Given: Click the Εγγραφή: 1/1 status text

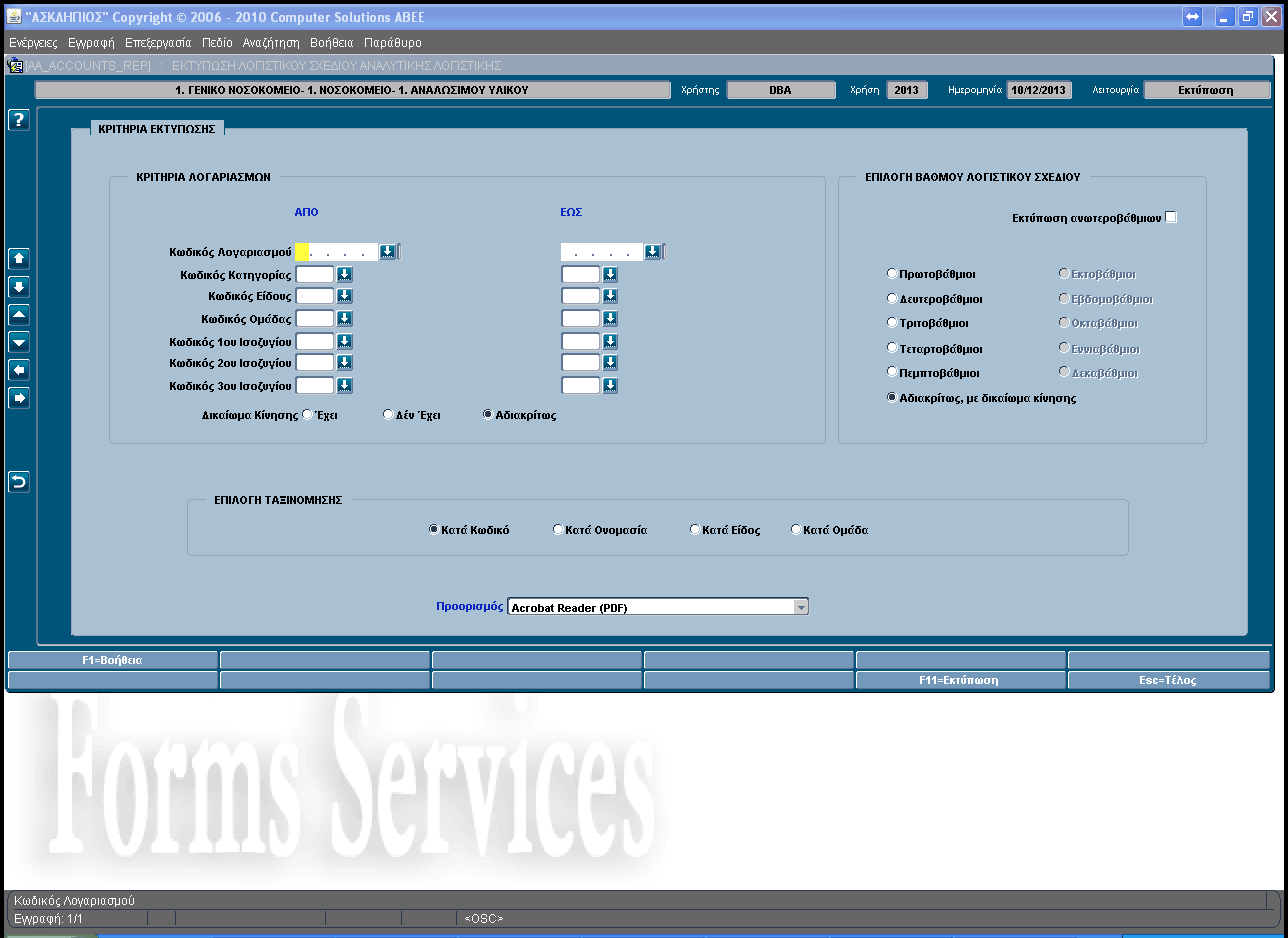Looking at the screenshot, I should (48, 918).
